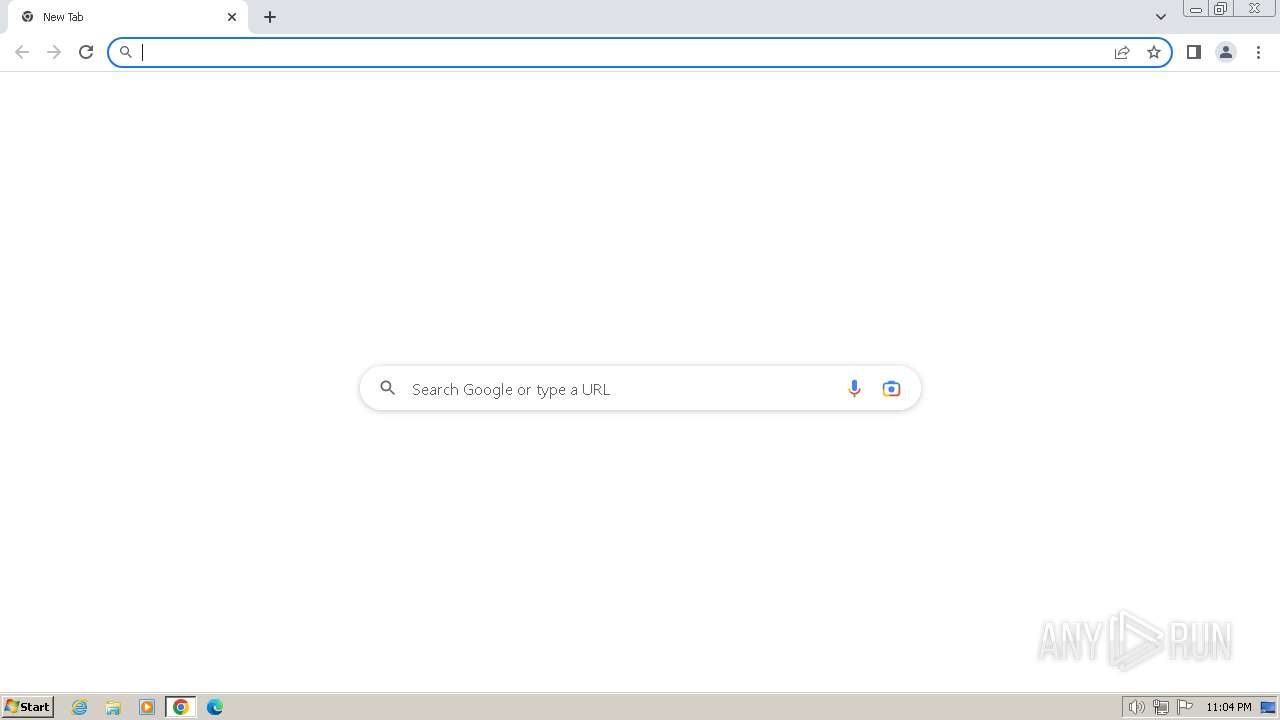The height and width of the screenshot is (720, 1280).
Task: Select the New Tab tab
Action: pos(128,17)
